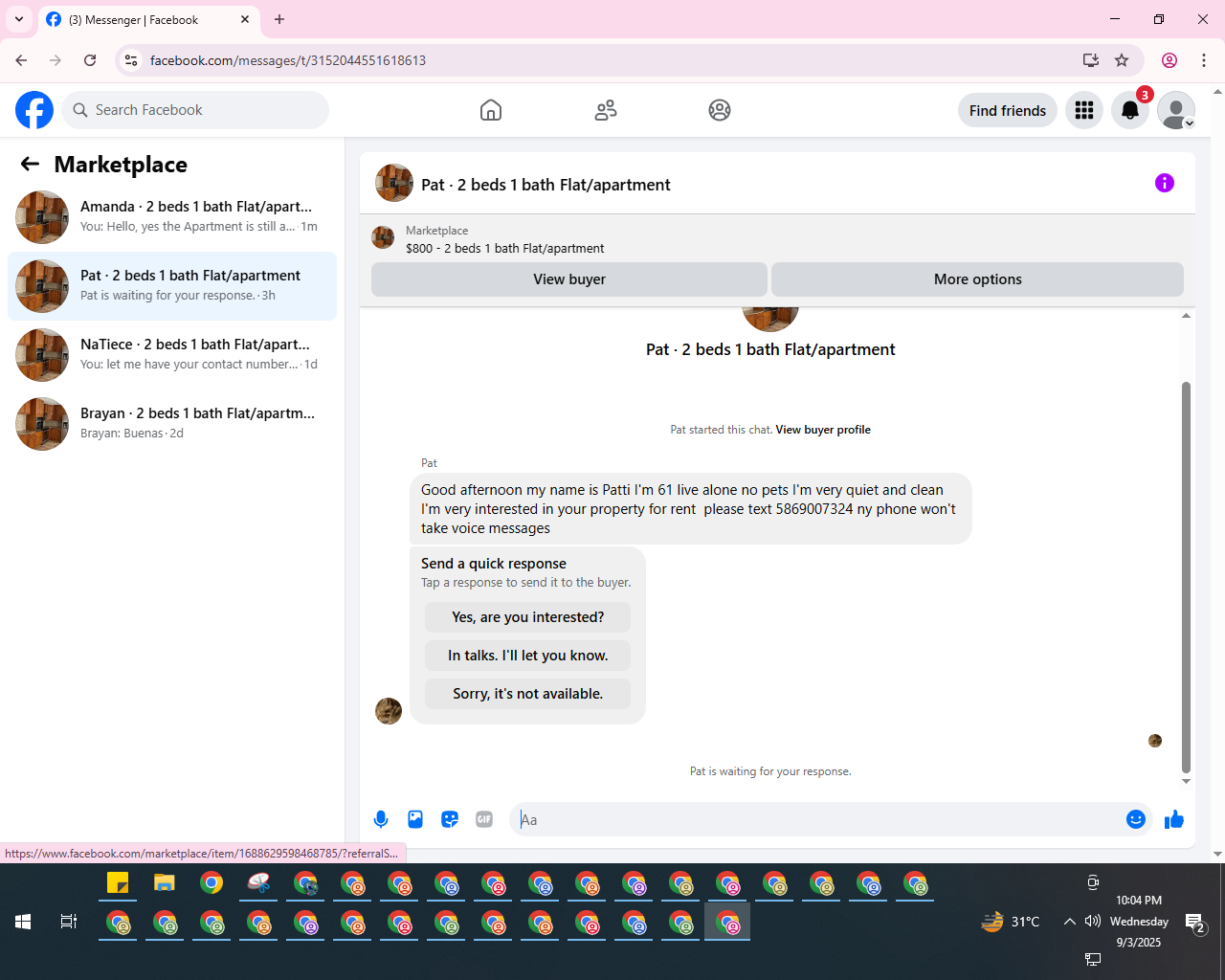Viewport: 1225px width, 980px height.
Task: Open File Explorer from the taskbar
Action: (165, 883)
